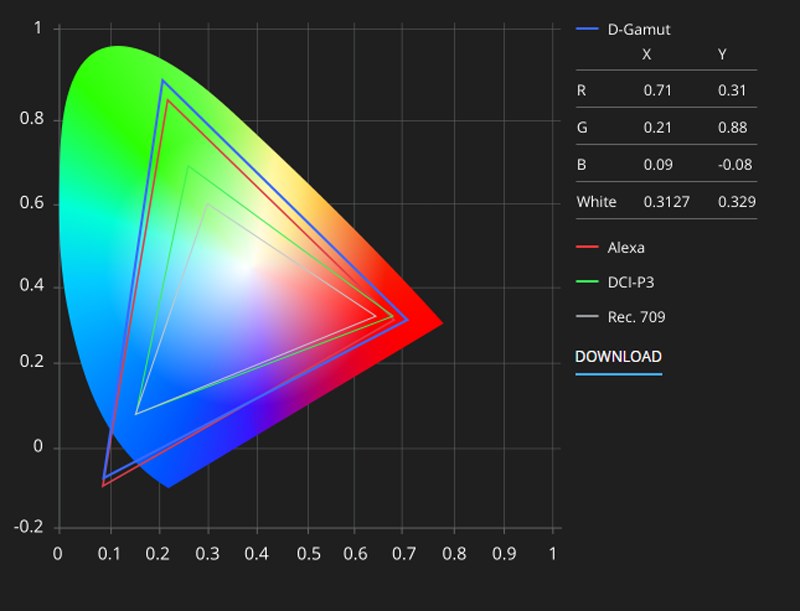Viewport: 800px width, 611px height.
Task: Click the y-axis label -0.2
Action: pos(29,526)
